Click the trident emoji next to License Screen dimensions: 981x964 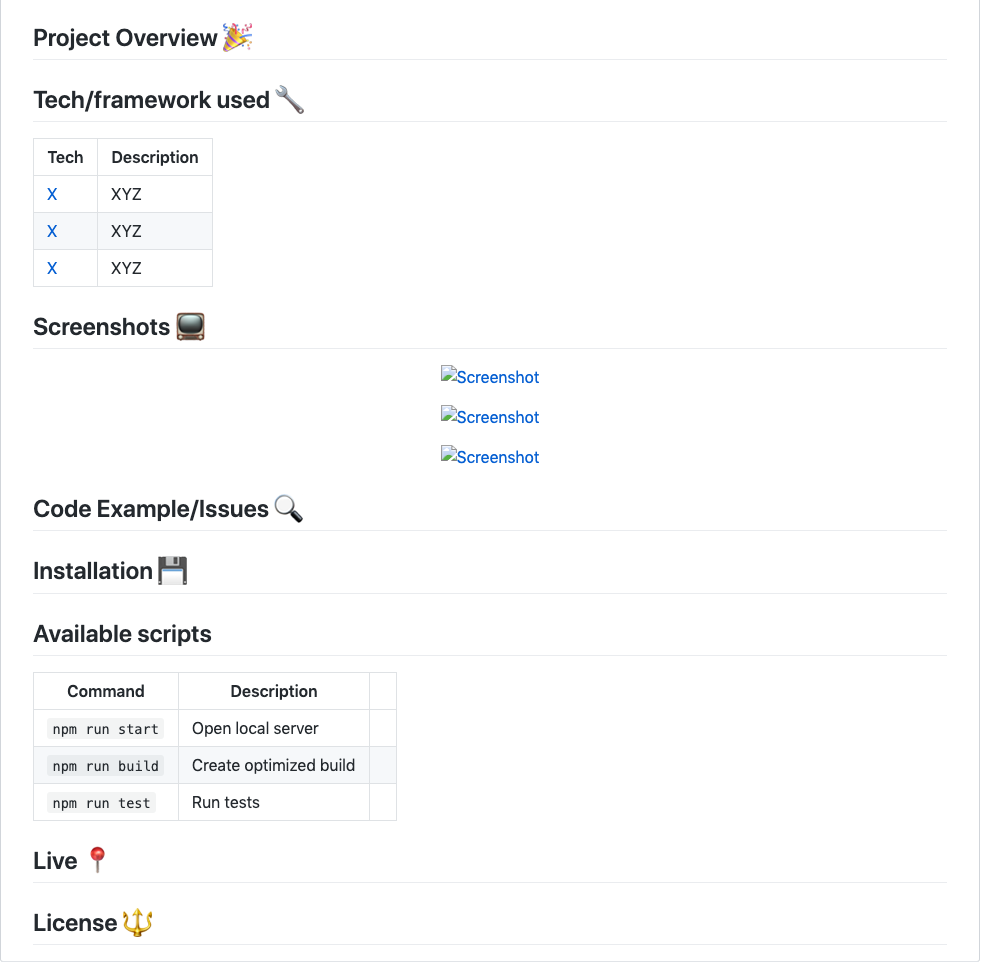tap(137, 922)
